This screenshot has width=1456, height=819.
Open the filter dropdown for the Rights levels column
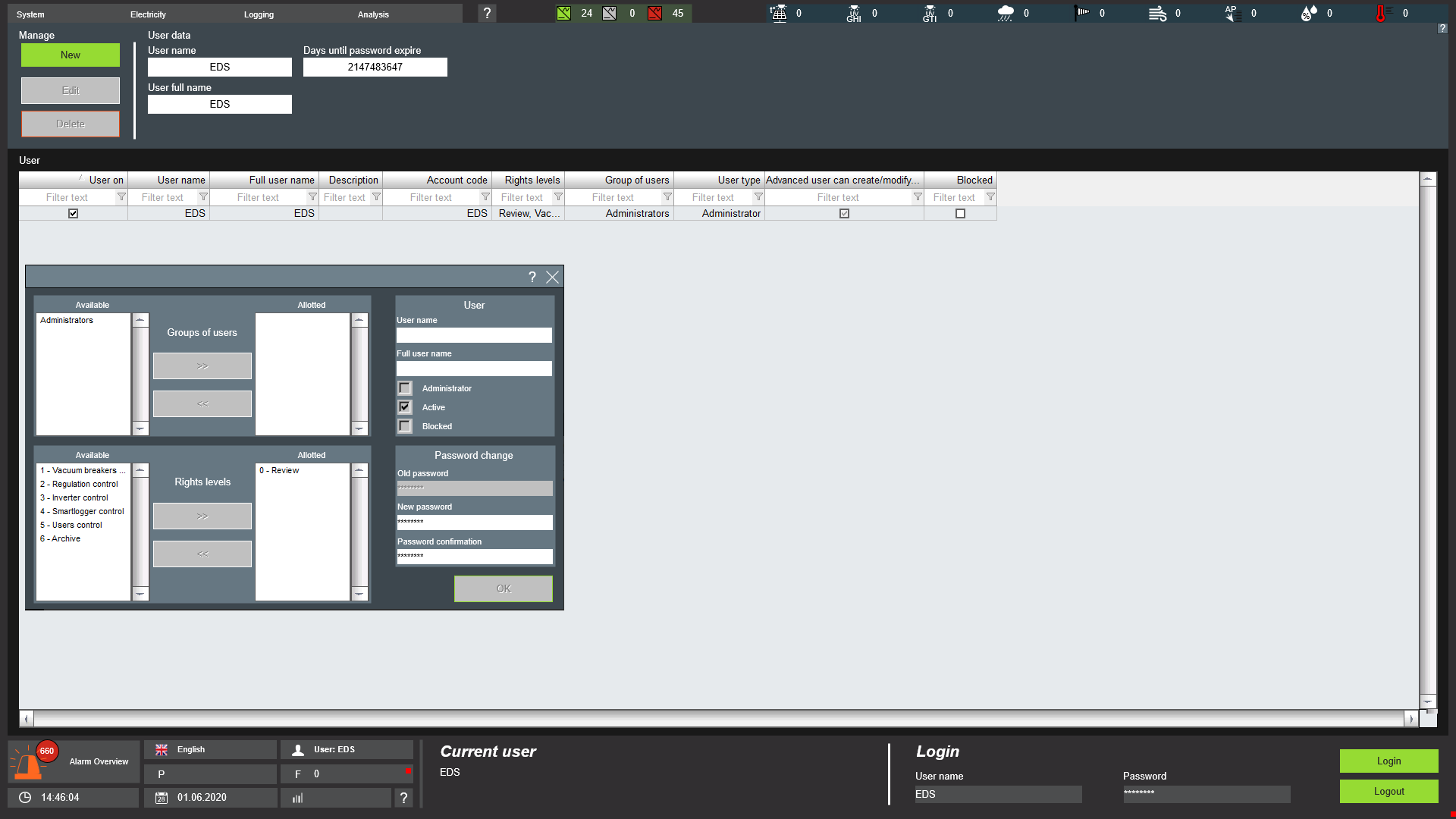[x=558, y=197]
